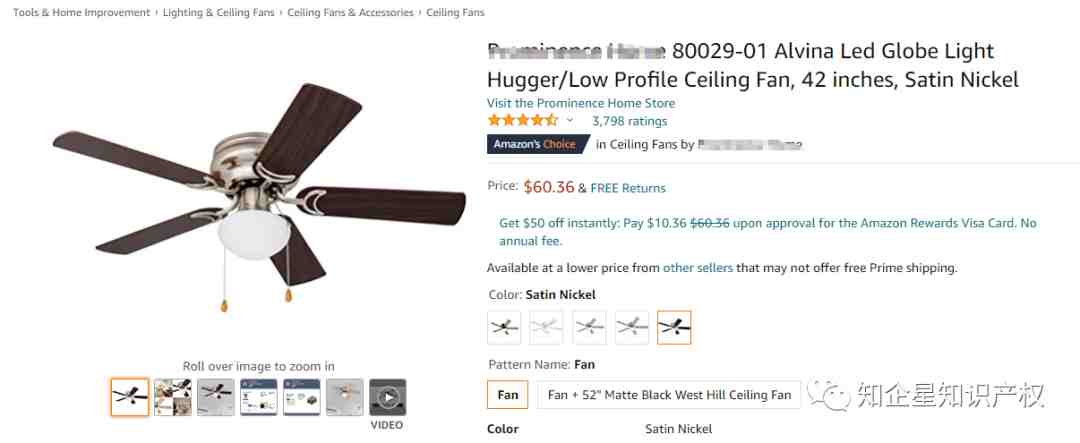Screen dimensions: 1080x443
Task: Pick the second white fan color swatch
Action: (546, 327)
